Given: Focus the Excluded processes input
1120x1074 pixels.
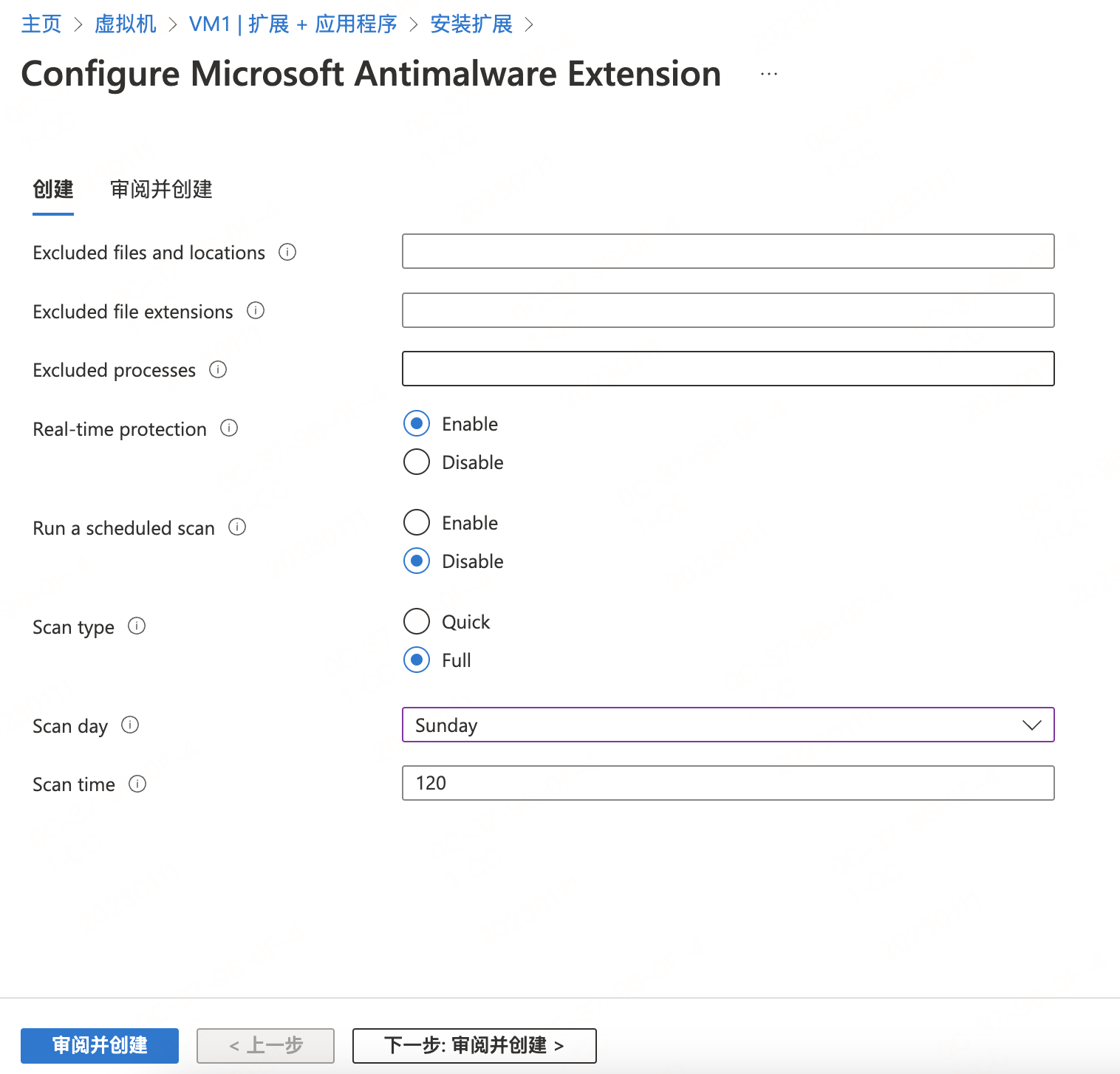Looking at the screenshot, I should coord(728,369).
